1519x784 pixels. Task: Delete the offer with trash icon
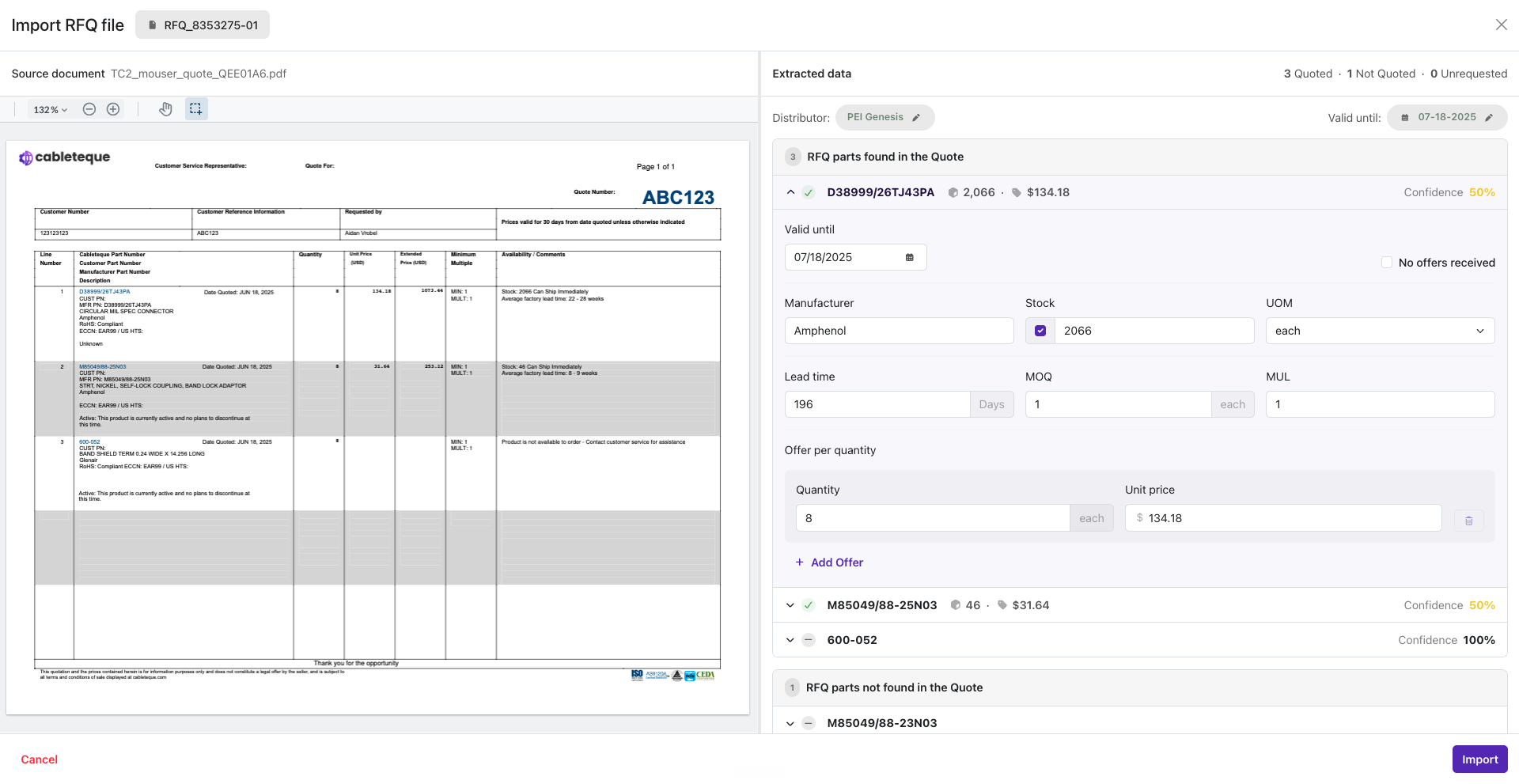click(x=1468, y=521)
